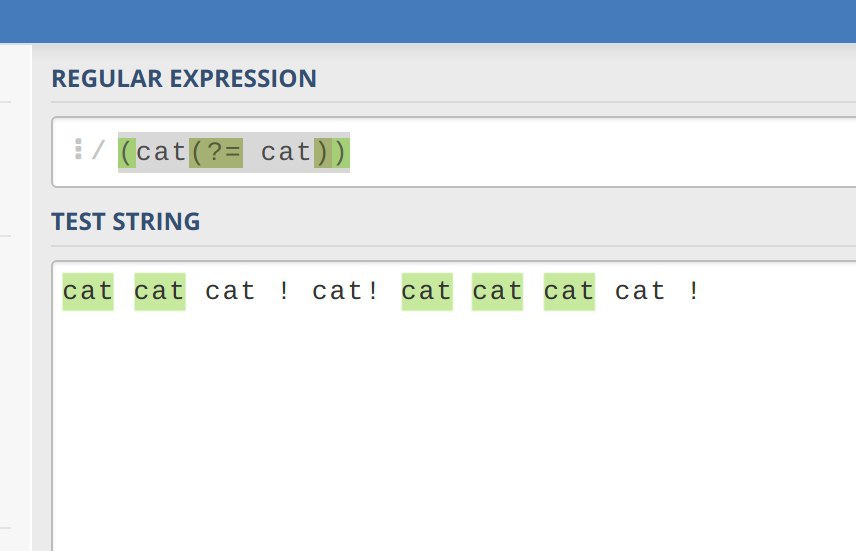The height and width of the screenshot is (551, 856).
Task: Click the fifth cat, highlighted after 'cat!'
Action: click(x=427, y=291)
